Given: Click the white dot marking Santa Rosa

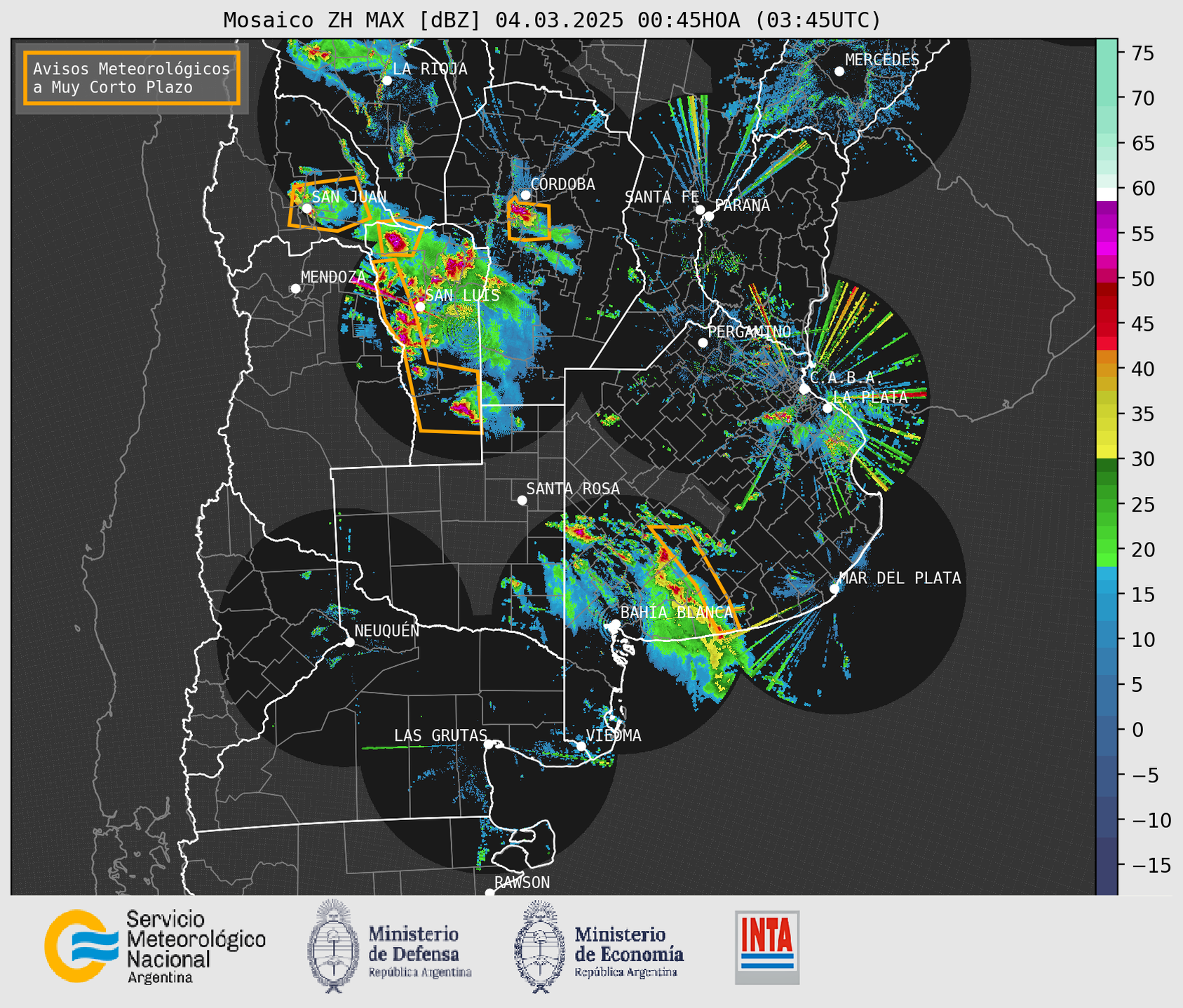Looking at the screenshot, I should point(522,500).
